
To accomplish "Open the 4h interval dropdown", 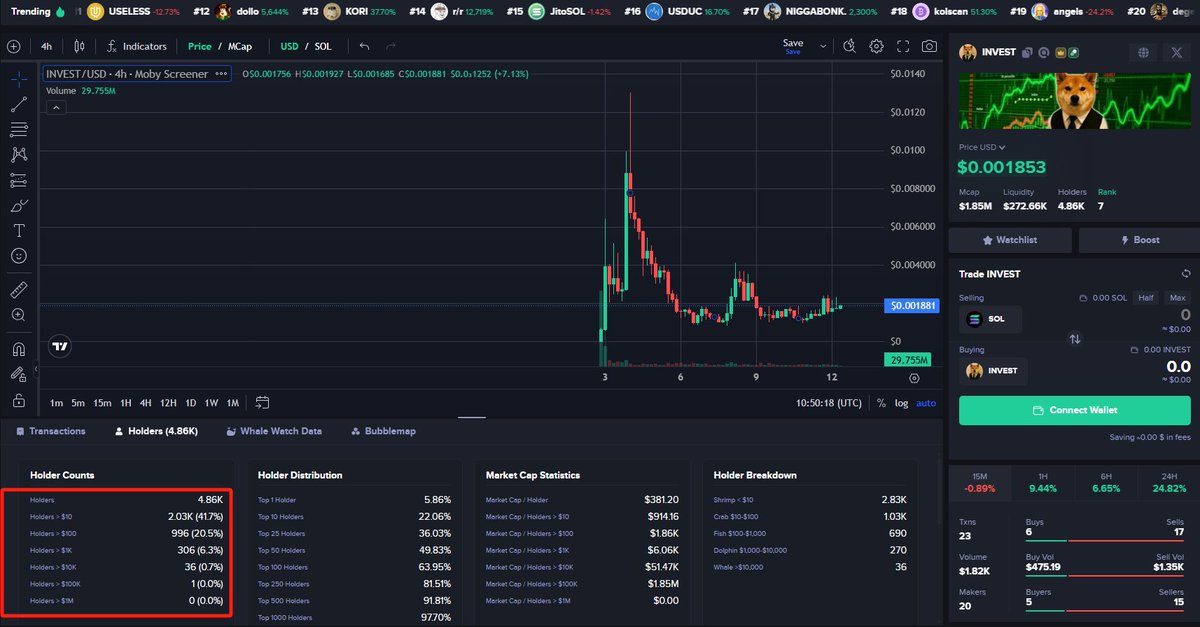I will click(x=47, y=46).
